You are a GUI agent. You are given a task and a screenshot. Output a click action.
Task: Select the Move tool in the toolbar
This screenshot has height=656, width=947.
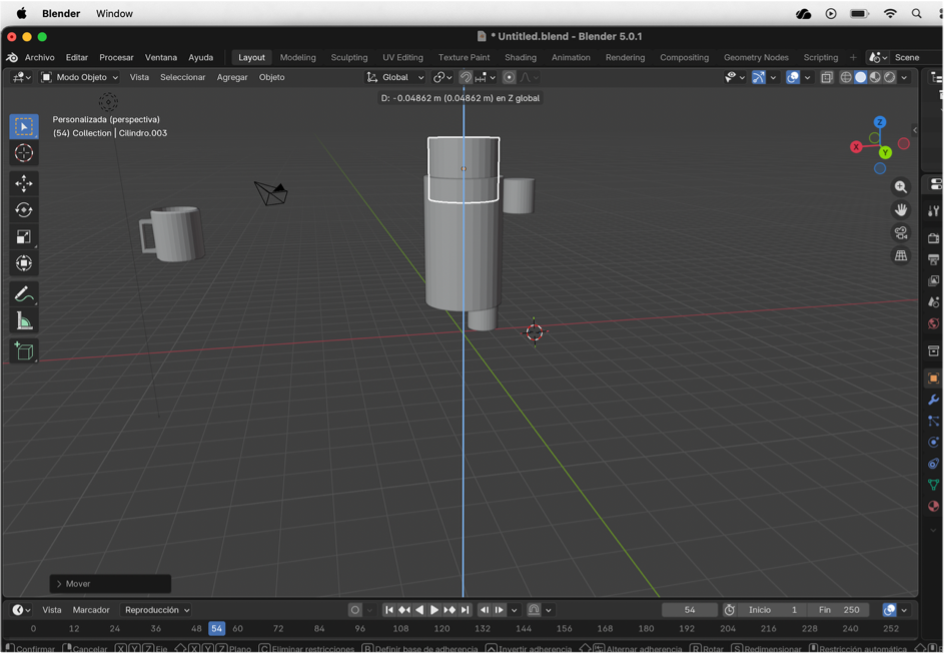pyautogui.click(x=24, y=183)
